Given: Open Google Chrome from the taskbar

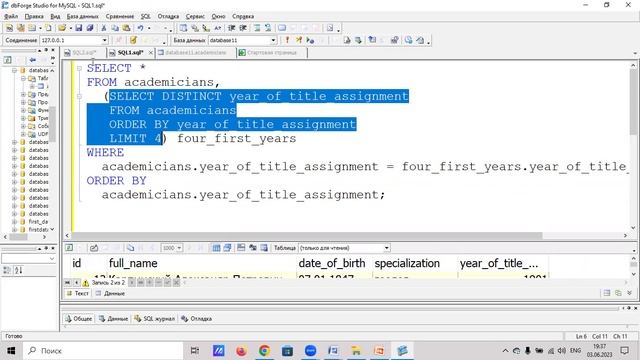Looking at the screenshot, I should click(264, 351).
